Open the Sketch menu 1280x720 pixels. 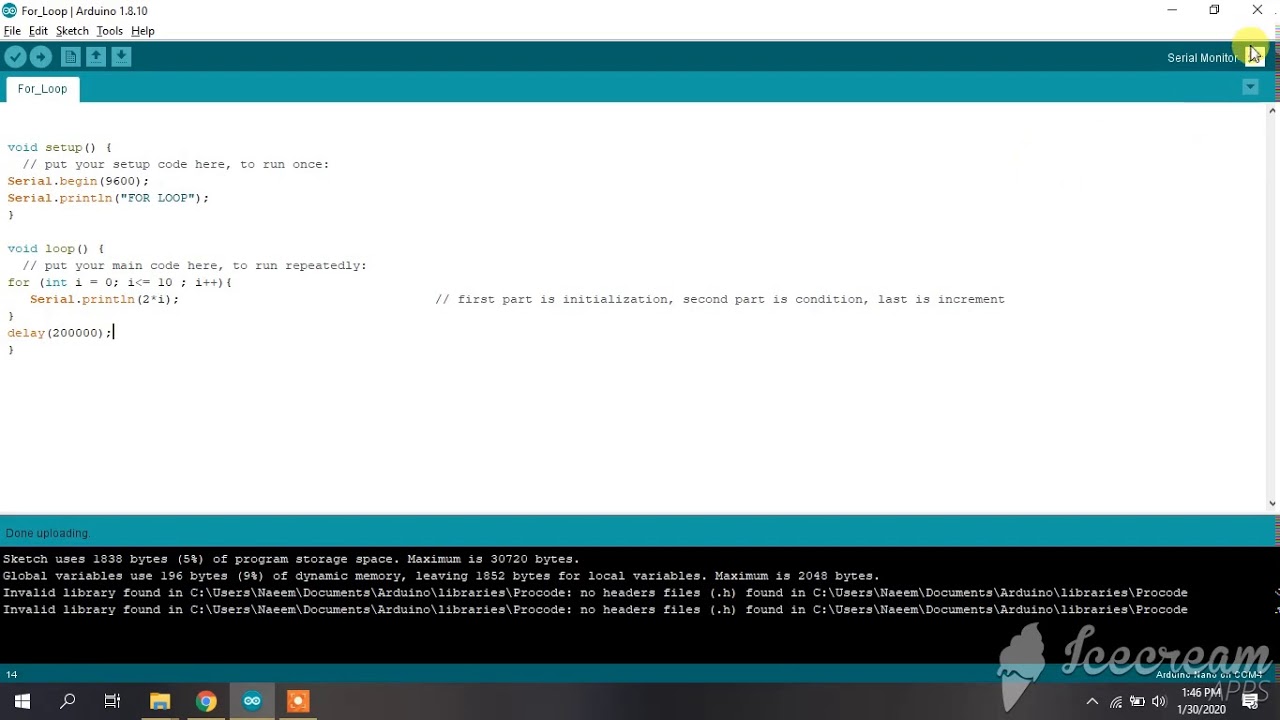(72, 31)
